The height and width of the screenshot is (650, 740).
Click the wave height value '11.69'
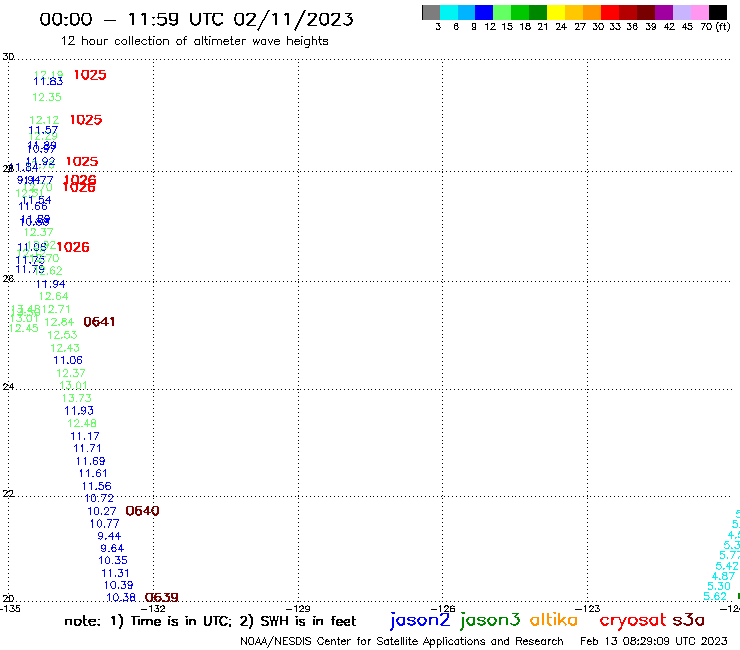91,461
